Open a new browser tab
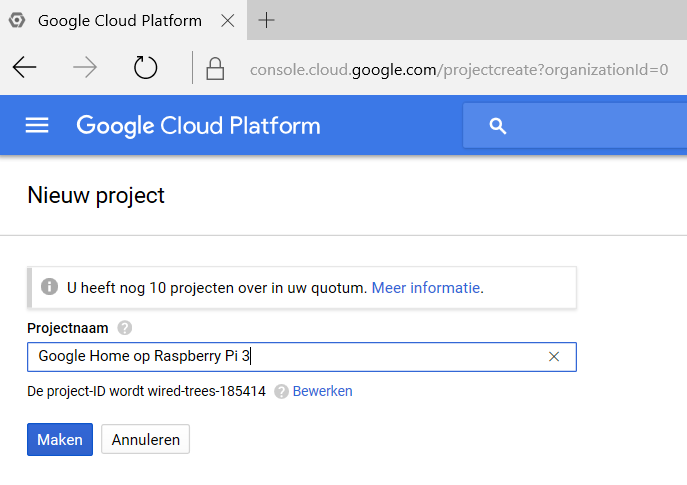This screenshot has height=485, width=687. coord(266,20)
